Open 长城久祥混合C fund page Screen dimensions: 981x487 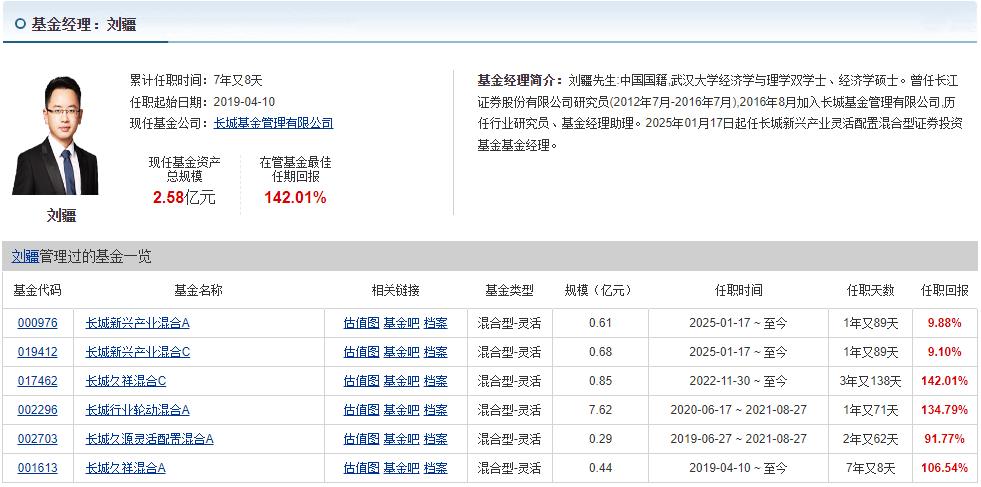tap(126, 381)
